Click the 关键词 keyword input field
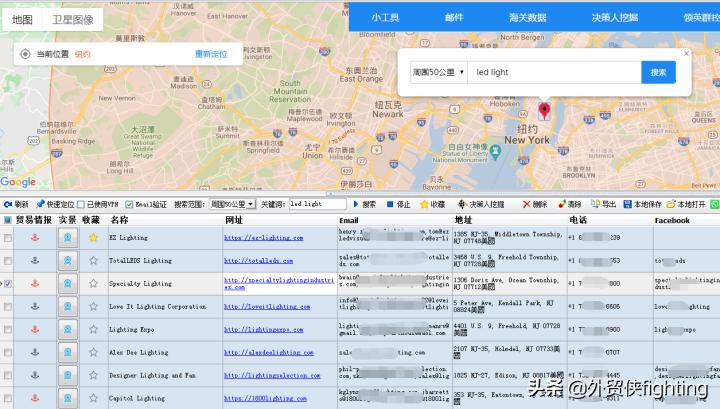720x409 pixels. tap(317, 204)
